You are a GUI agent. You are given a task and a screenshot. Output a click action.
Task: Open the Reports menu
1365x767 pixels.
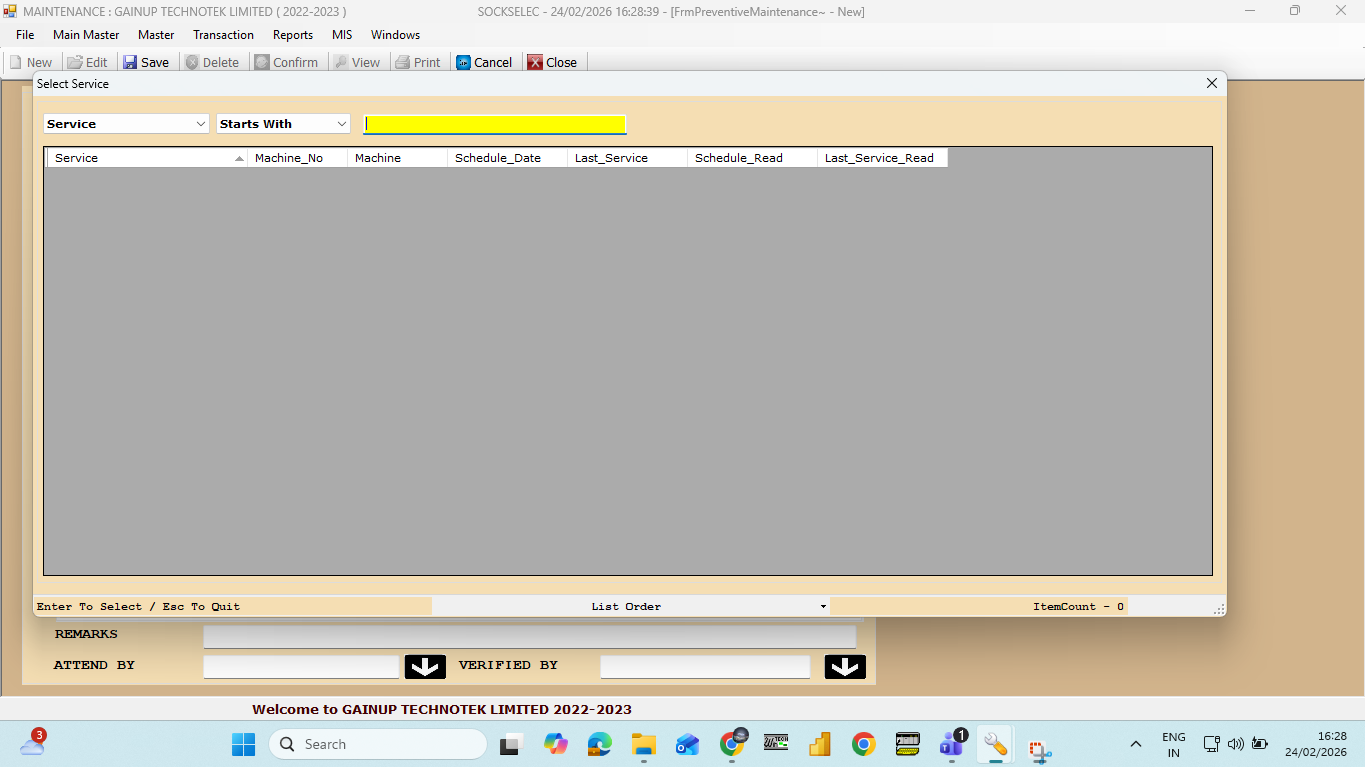coord(293,35)
